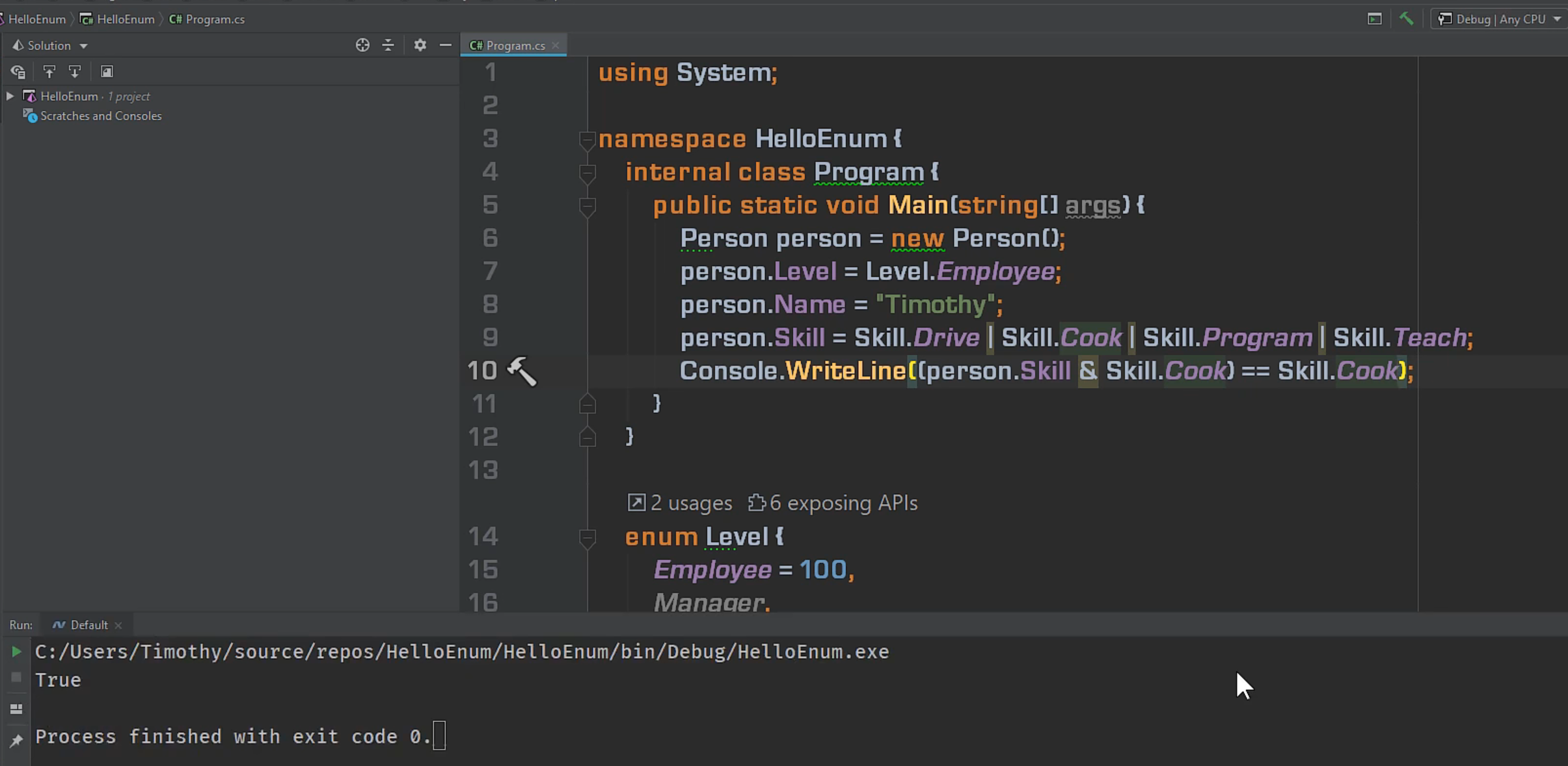Click the Program class name
1568x766 pixels.
(x=869, y=172)
